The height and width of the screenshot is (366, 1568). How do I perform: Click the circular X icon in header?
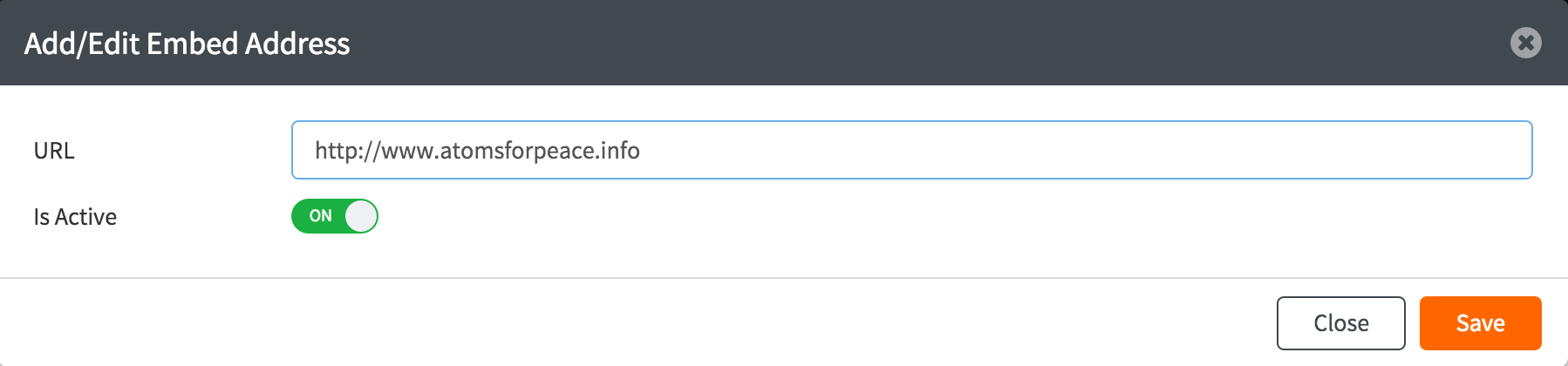1525,43
